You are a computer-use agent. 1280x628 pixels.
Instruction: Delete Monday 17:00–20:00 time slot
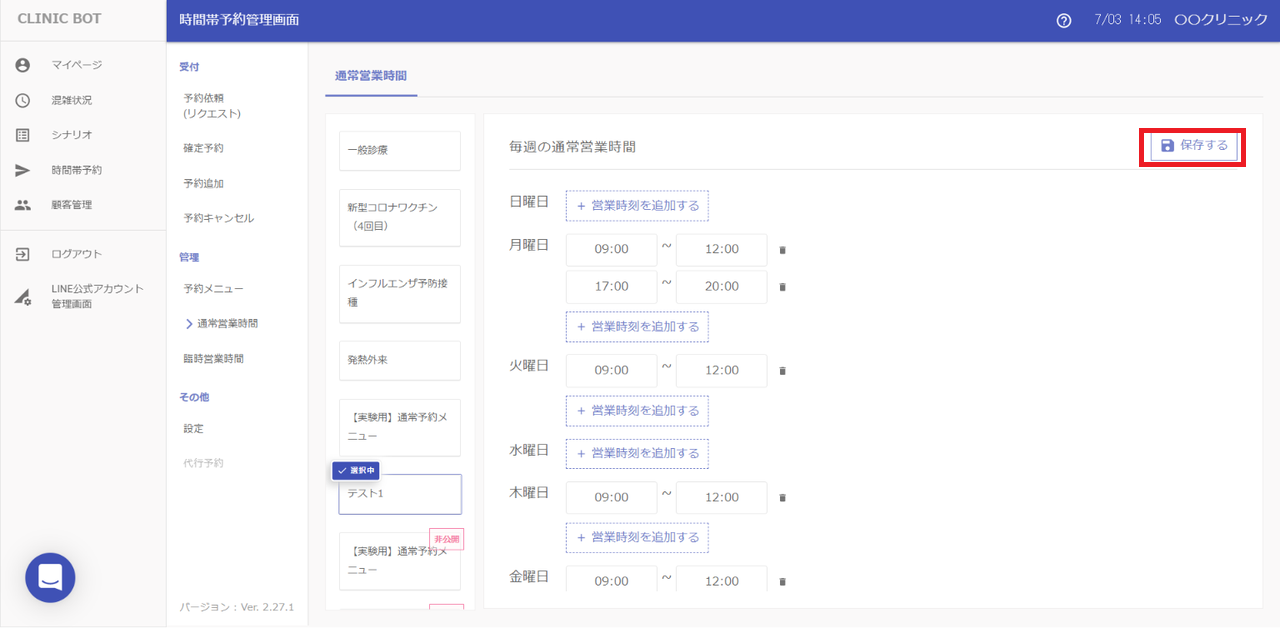click(782, 287)
